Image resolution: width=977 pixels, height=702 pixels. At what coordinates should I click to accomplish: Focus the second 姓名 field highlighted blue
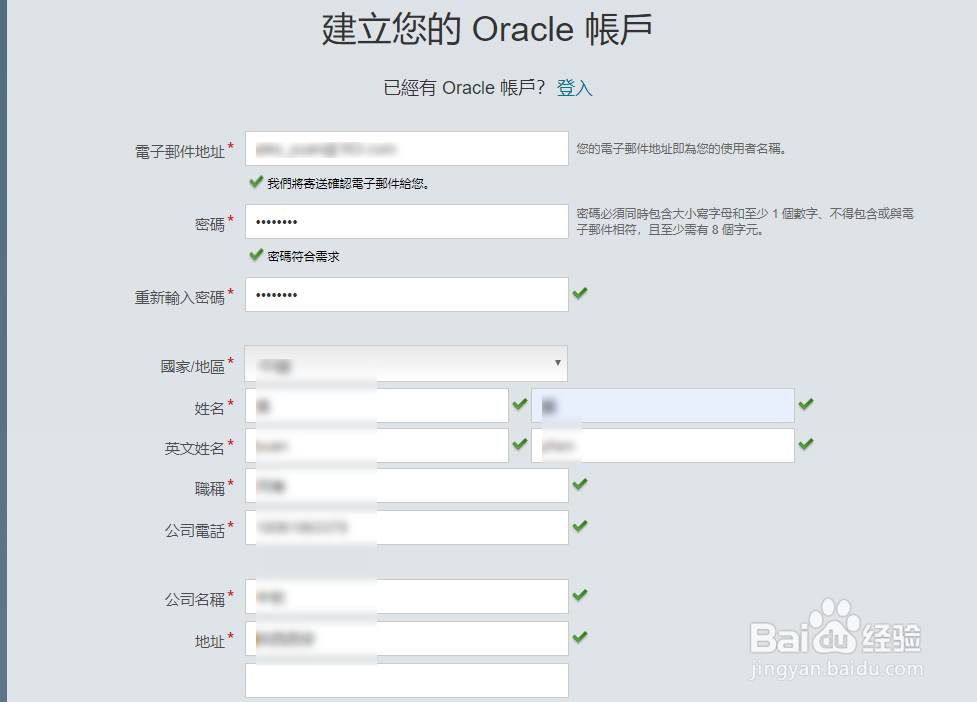pyautogui.click(x=662, y=406)
